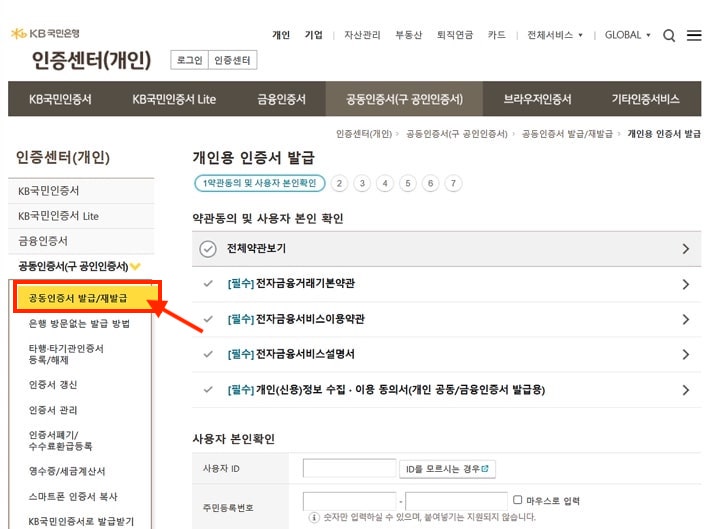Click breadcrumb 공동인증서 발급/재발급
Image resolution: width=720 pixels, height=529 pixels.
[x=567, y=134]
